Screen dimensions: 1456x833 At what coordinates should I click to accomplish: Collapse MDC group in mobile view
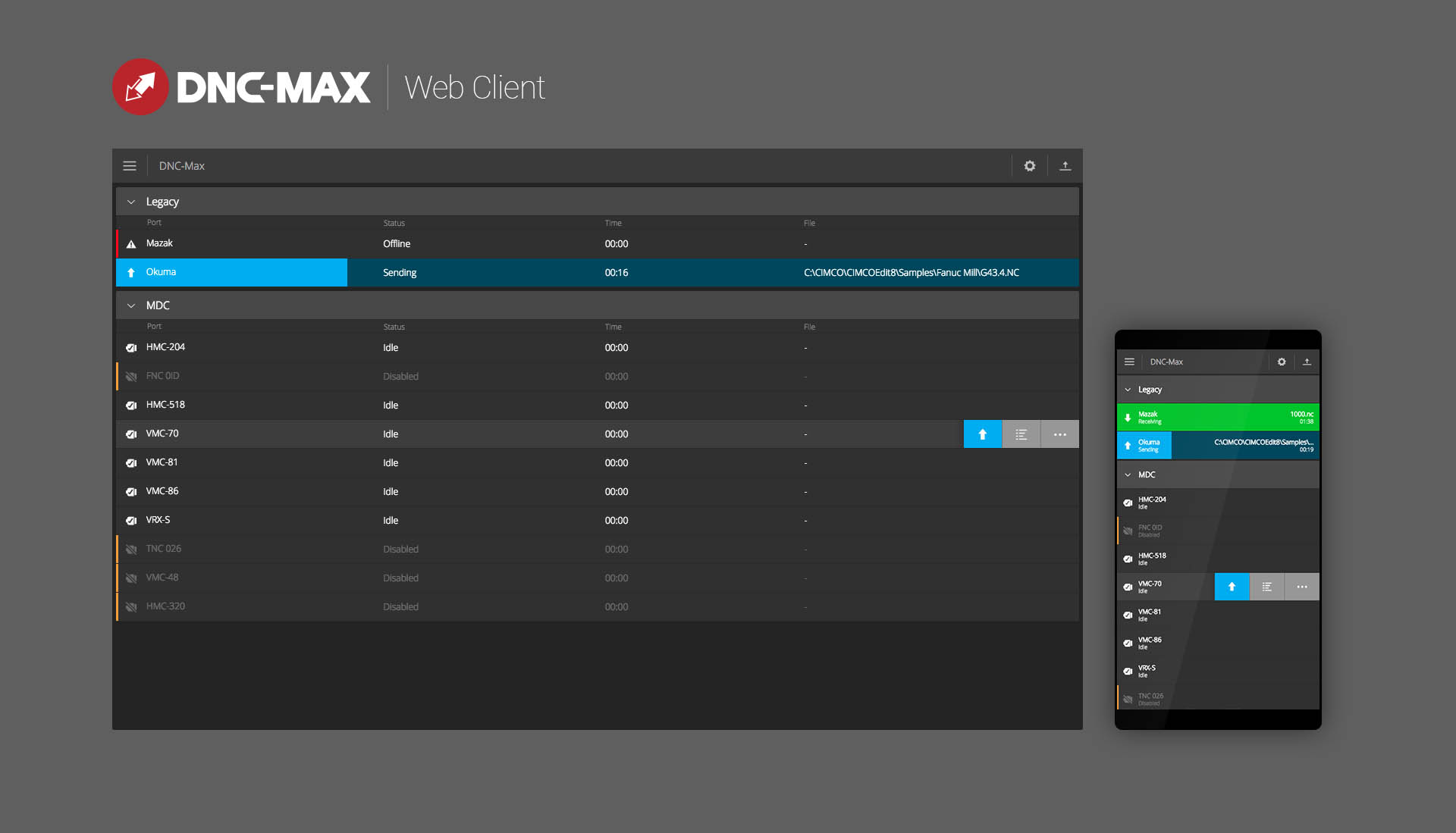pos(1128,474)
